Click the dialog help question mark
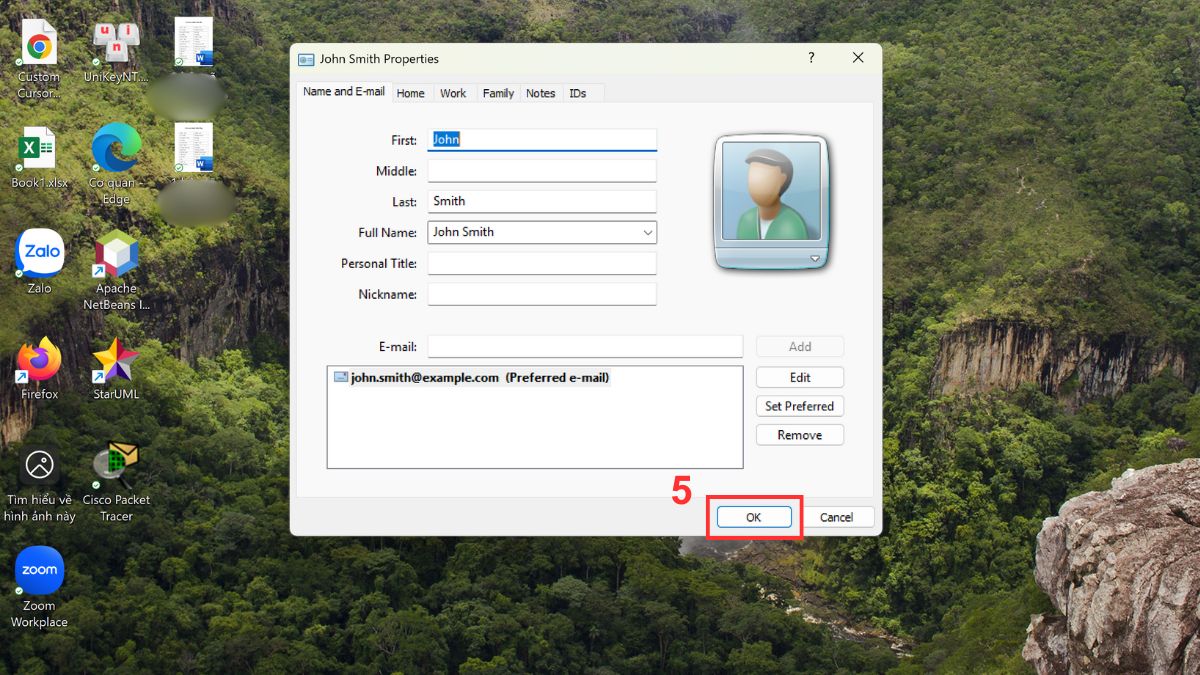The height and width of the screenshot is (675, 1200). point(810,58)
